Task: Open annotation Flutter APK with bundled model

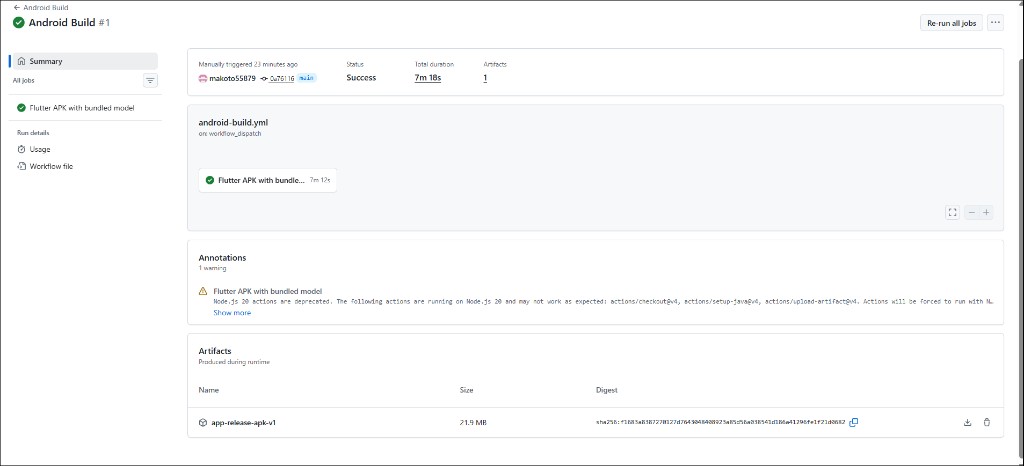Action: point(268,291)
